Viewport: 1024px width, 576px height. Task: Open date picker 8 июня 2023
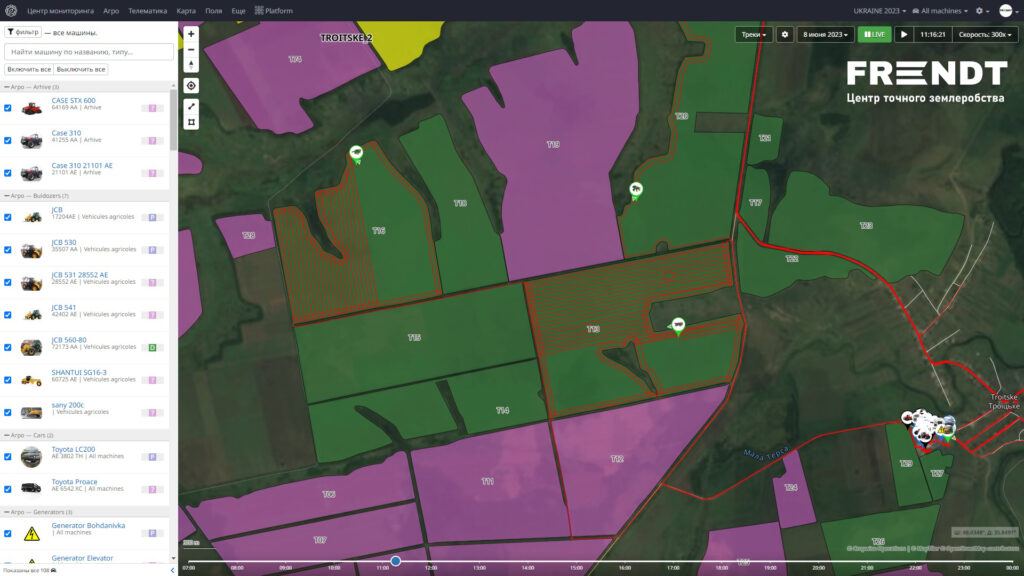point(825,35)
